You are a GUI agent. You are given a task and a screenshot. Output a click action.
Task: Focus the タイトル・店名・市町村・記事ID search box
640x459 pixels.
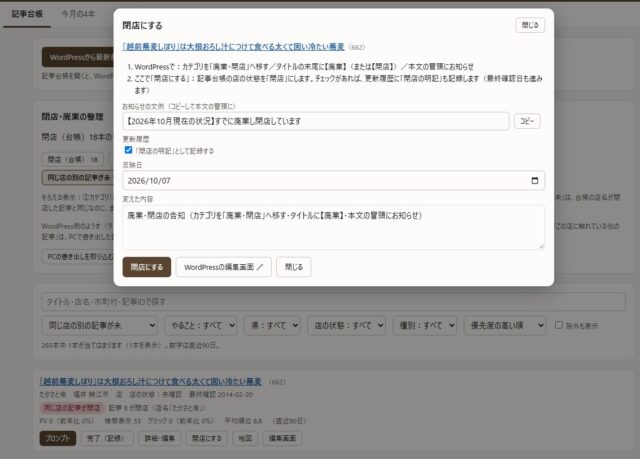pos(333,302)
